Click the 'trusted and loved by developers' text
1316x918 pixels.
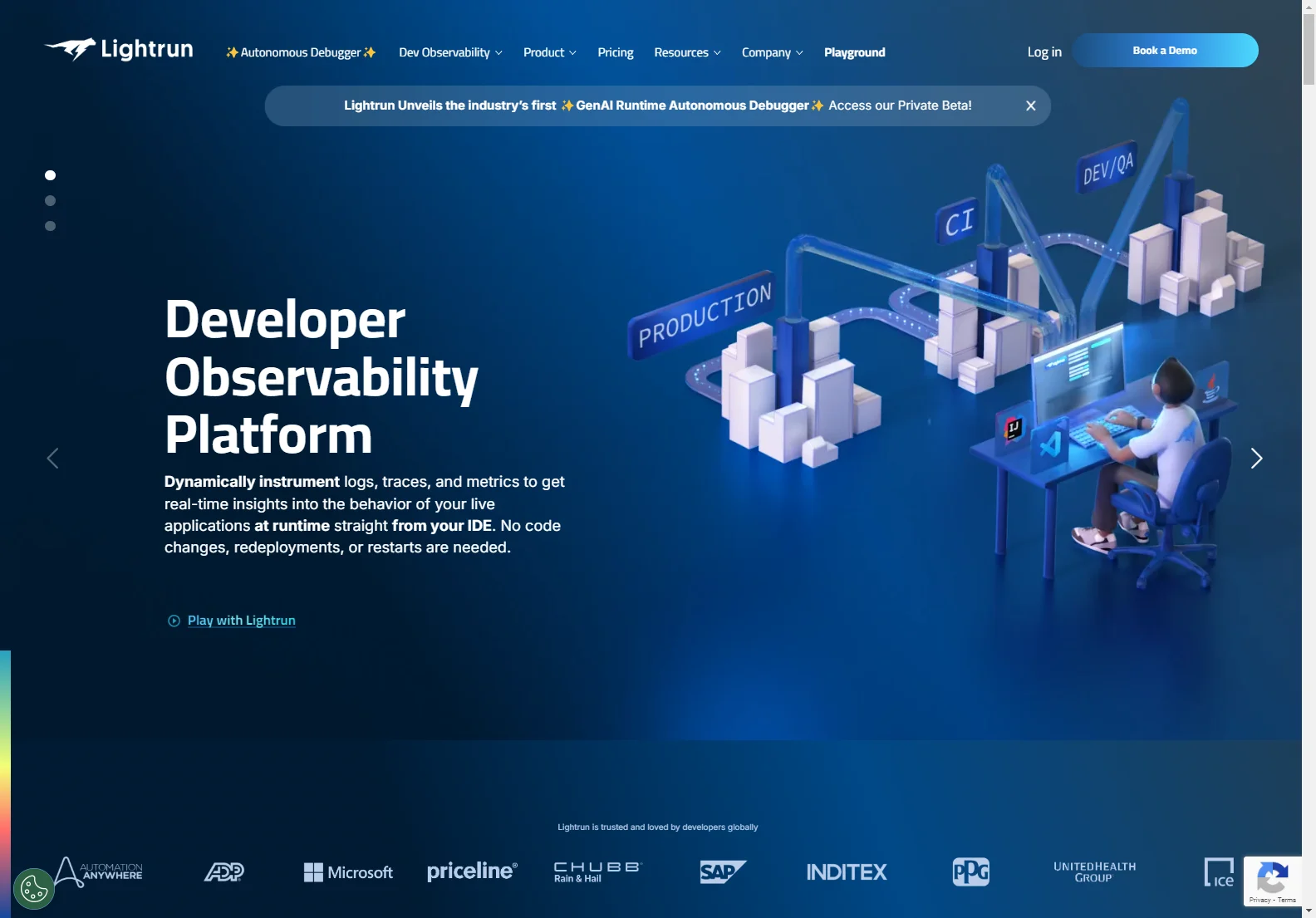[658, 827]
